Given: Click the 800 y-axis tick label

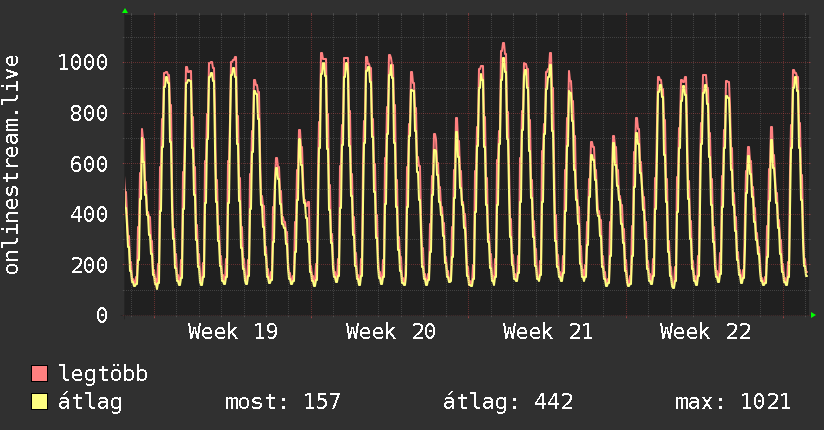Looking at the screenshot, I should (x=89, y=114).
